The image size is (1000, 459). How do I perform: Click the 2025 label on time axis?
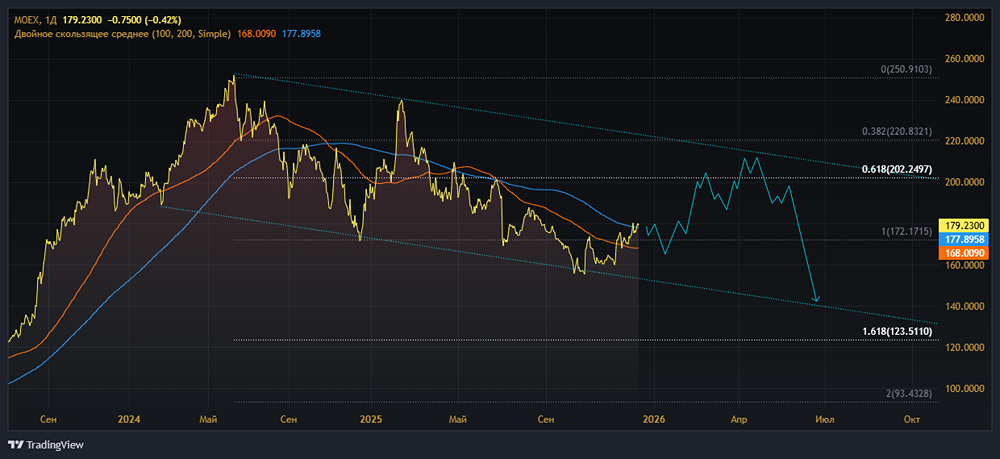pyautogui.click(x=371, y=419)
